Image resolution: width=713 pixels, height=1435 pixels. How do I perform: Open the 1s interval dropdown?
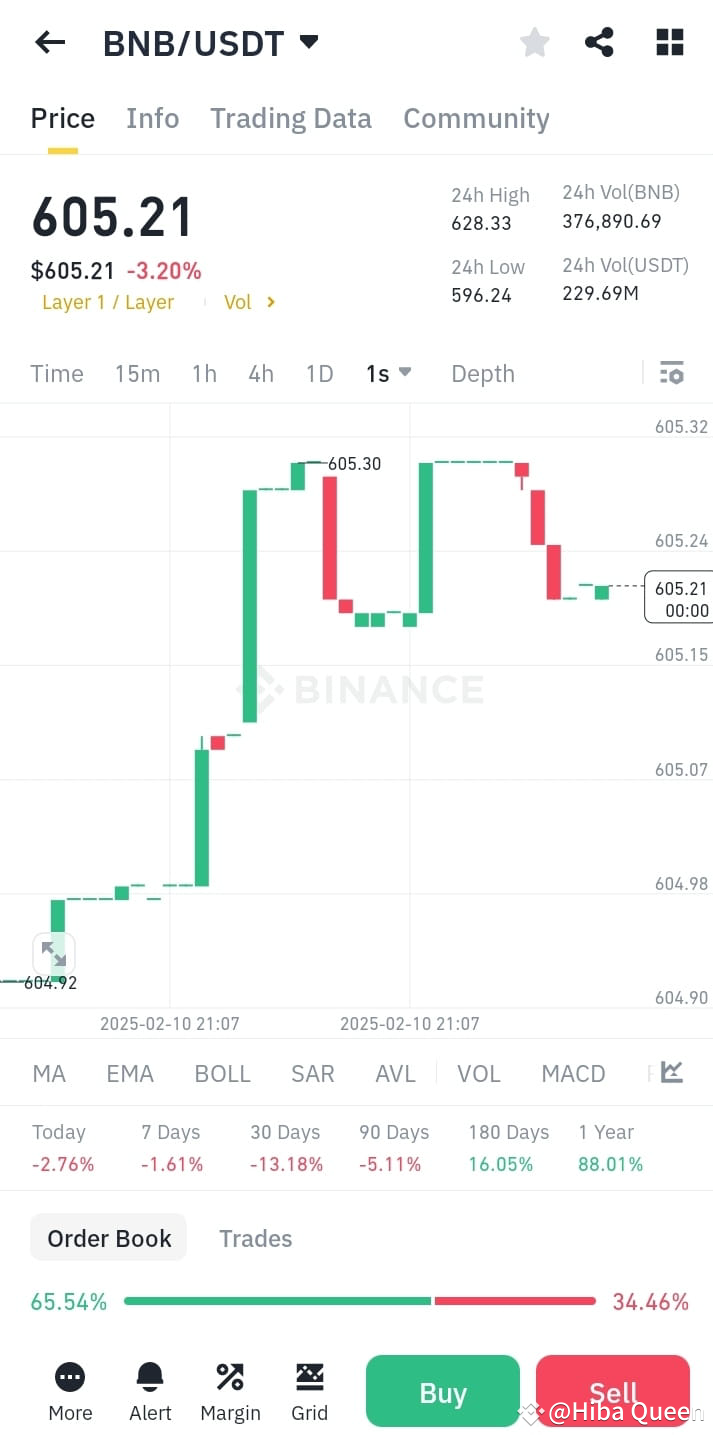[x=388, y=372]
